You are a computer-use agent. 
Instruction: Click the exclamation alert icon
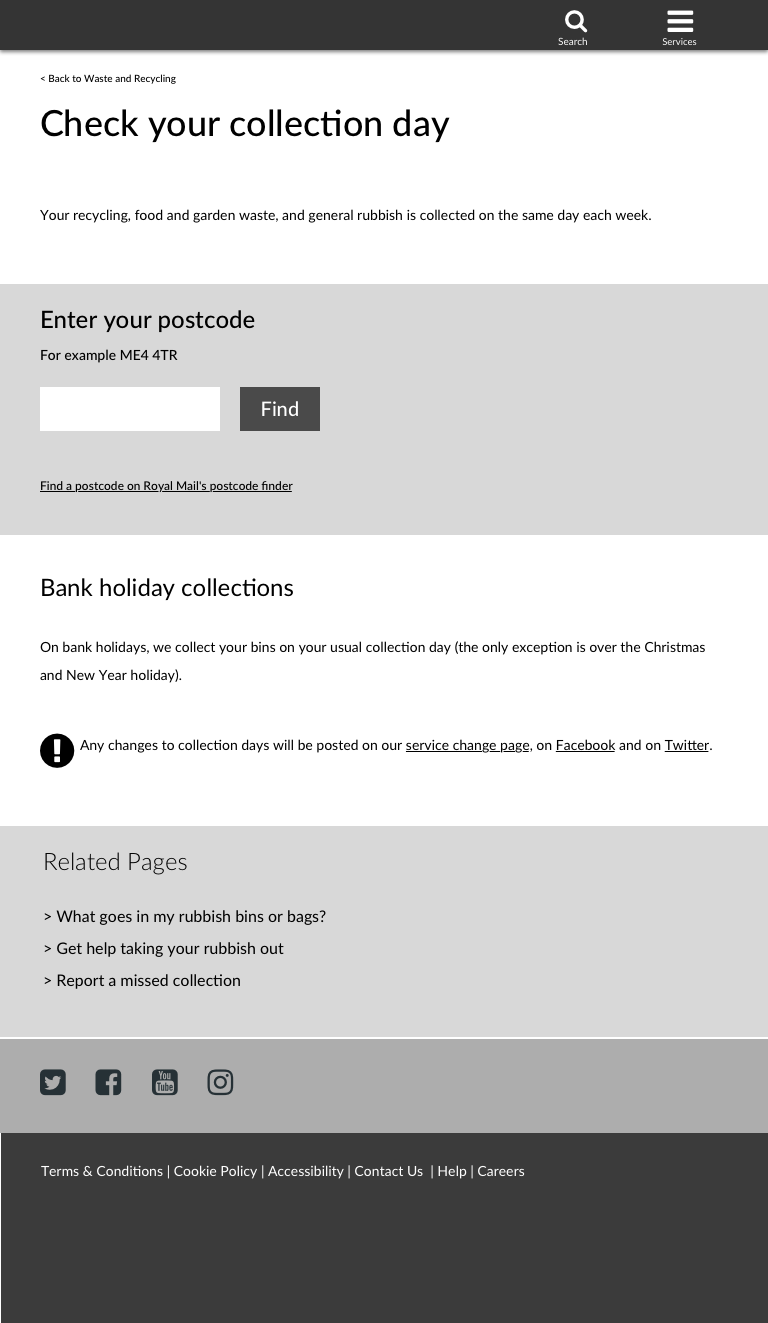[x=57, y=750]
